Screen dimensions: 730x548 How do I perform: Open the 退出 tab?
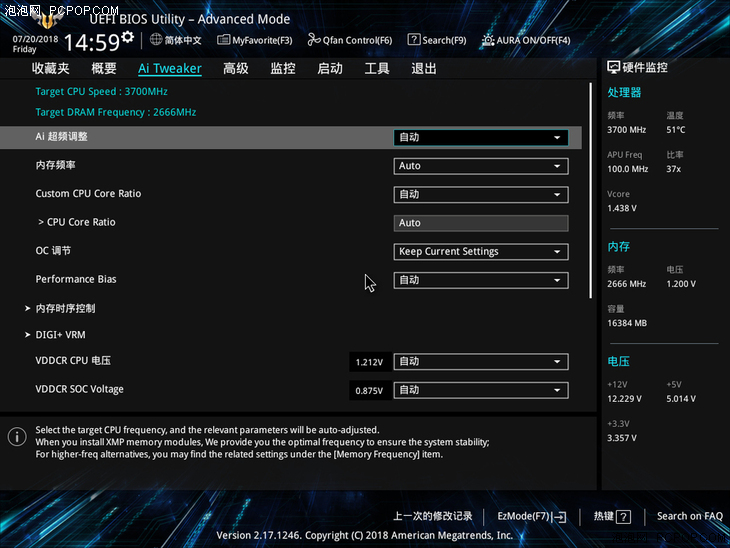click(424, 68)
